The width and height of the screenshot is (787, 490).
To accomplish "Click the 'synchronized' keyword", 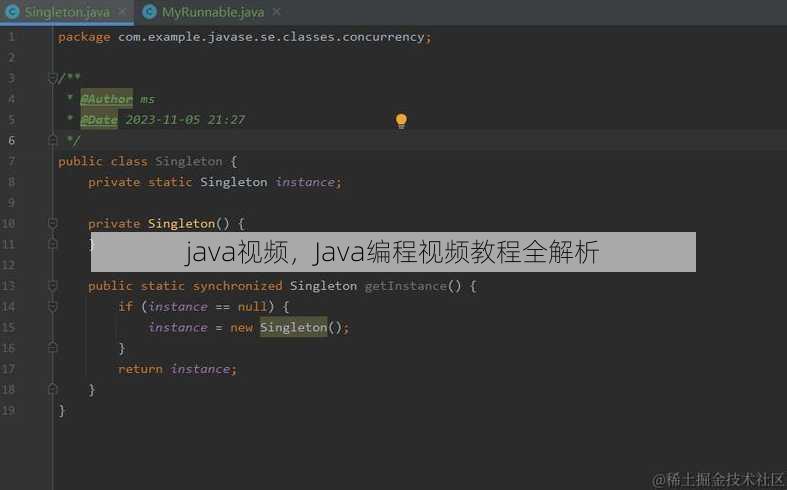I will [237, 286].
